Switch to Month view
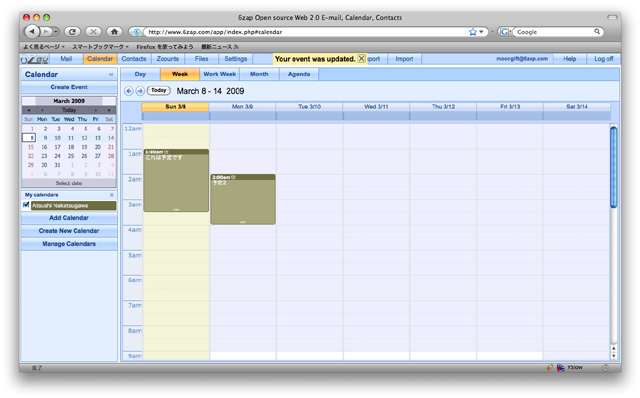 [259, 74]
